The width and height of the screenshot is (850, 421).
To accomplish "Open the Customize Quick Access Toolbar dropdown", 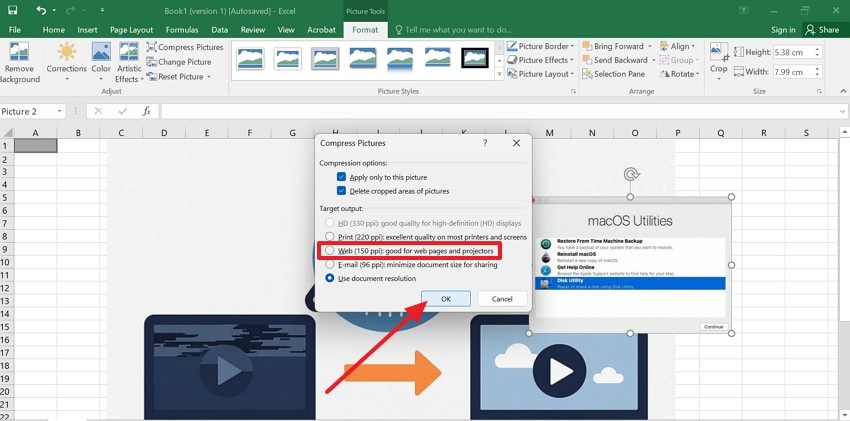I will pos(102,10).
